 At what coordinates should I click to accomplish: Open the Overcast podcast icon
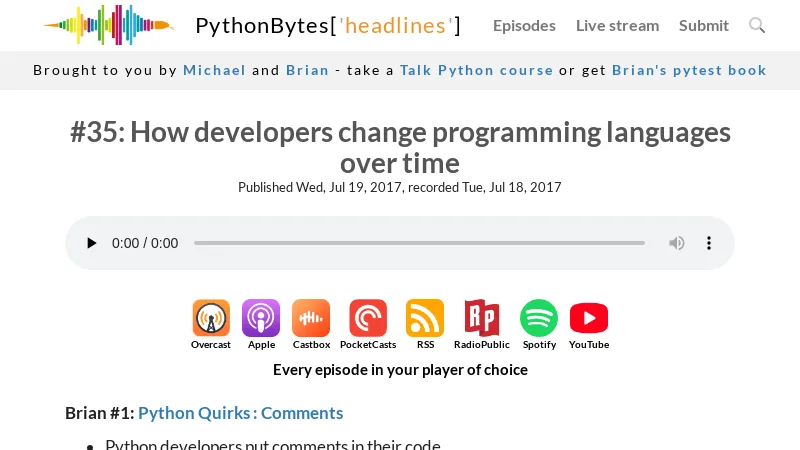tap(211, 319)
